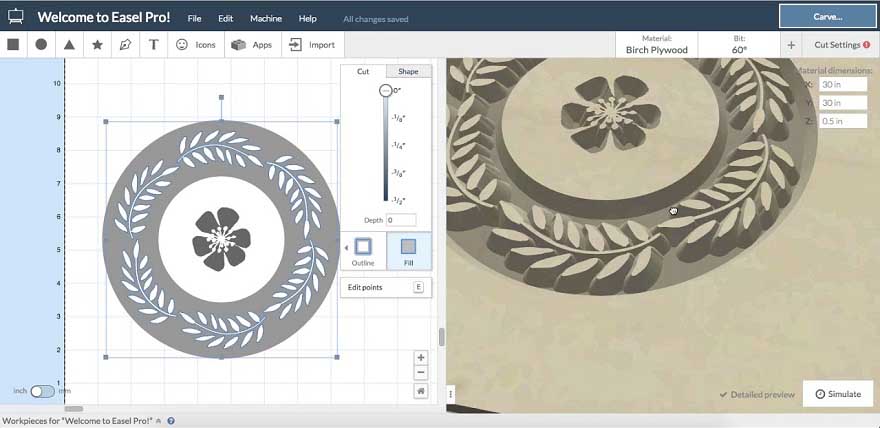Click the panel divider handle
Screen dimensions: 880x428
click(x=442, y=337)
